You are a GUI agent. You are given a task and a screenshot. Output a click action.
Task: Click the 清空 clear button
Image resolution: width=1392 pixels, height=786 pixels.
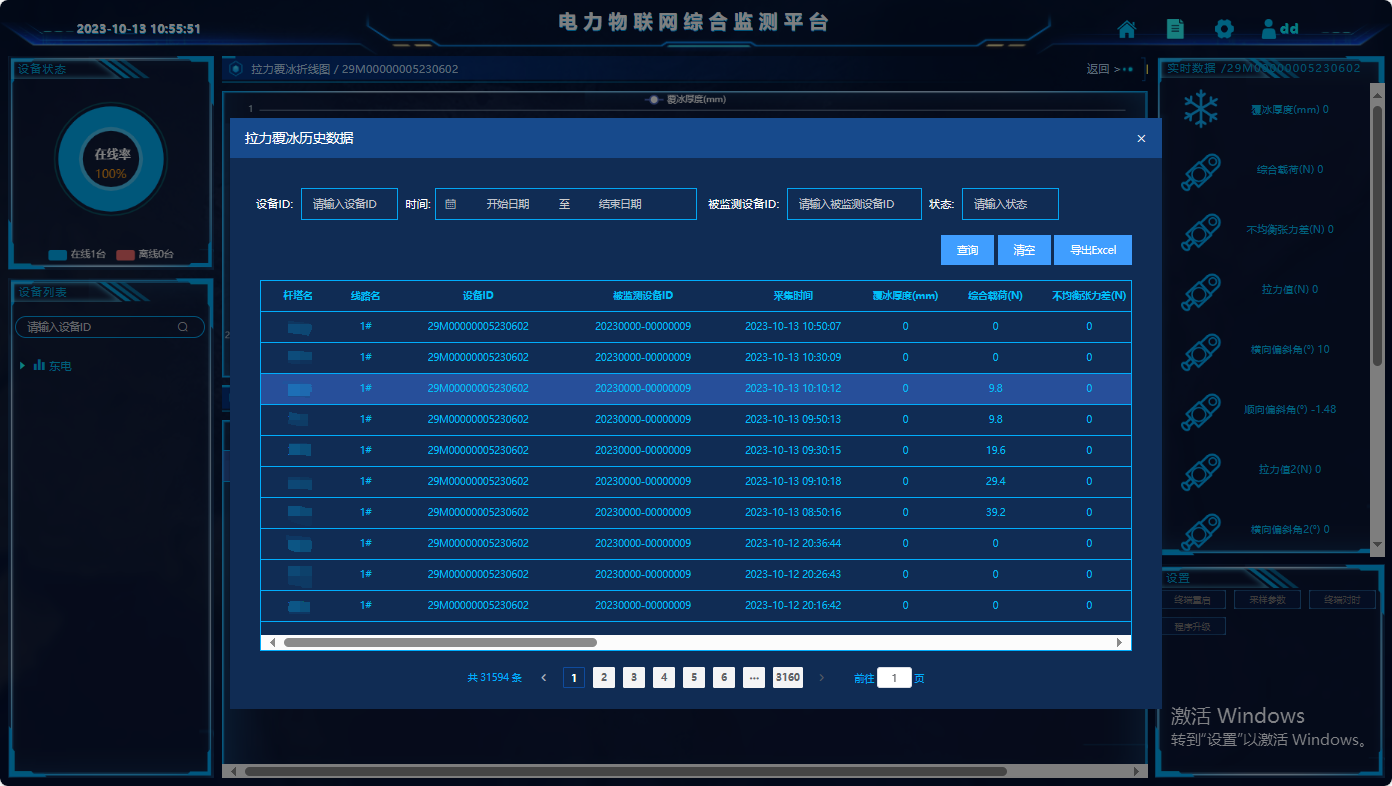[x=1024, y=250]
